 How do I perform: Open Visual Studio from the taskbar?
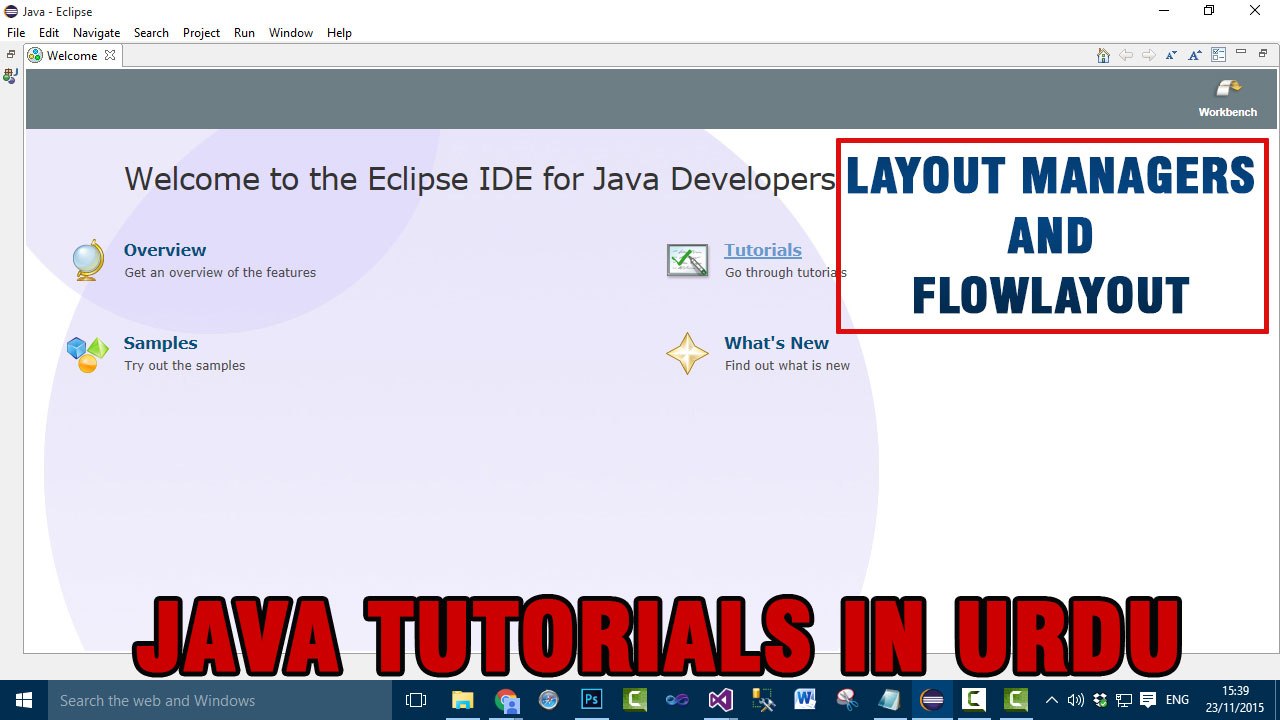[720, 700]
